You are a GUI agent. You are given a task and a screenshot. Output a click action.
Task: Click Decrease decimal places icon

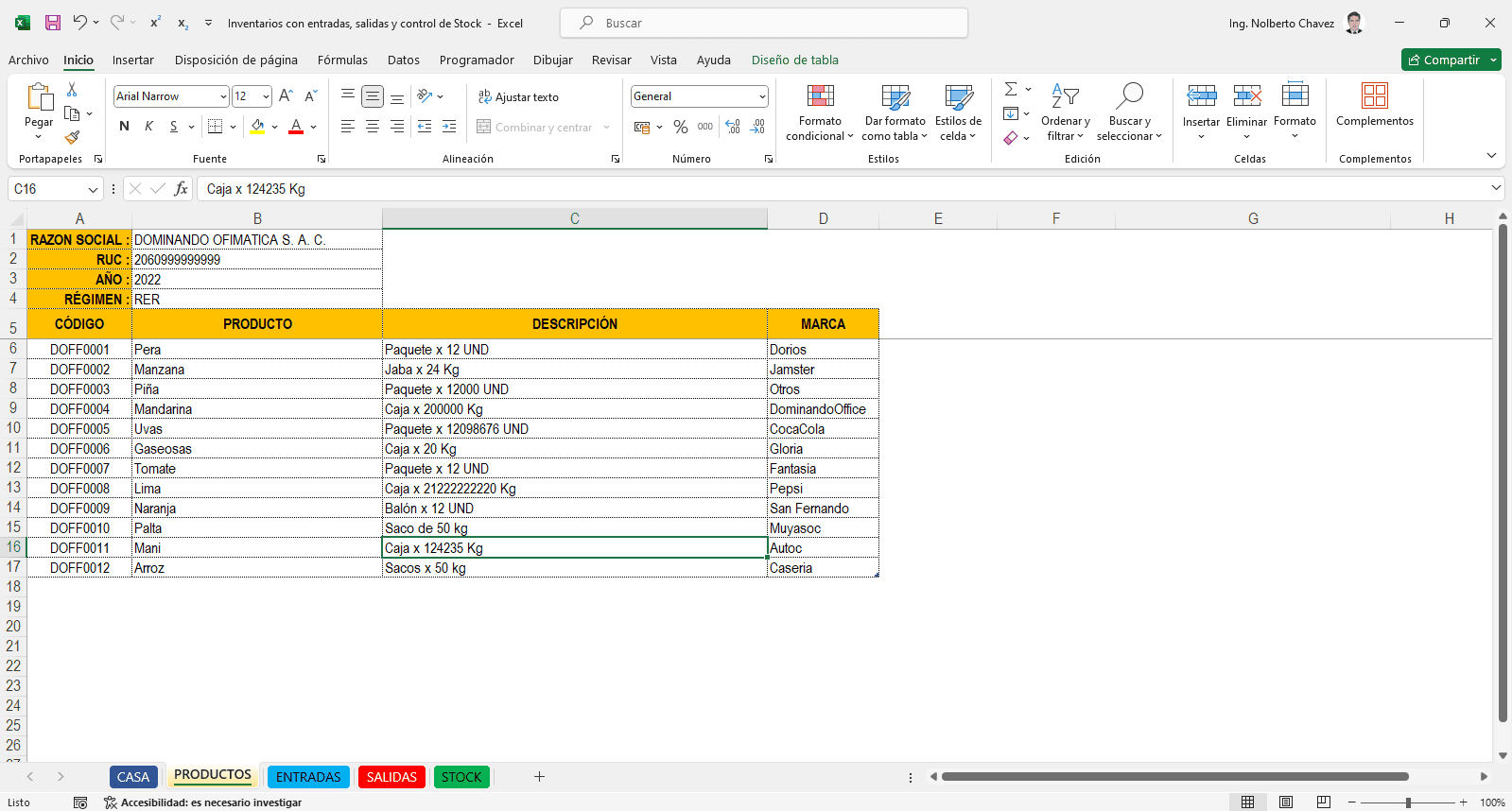(x=757, y=127)
